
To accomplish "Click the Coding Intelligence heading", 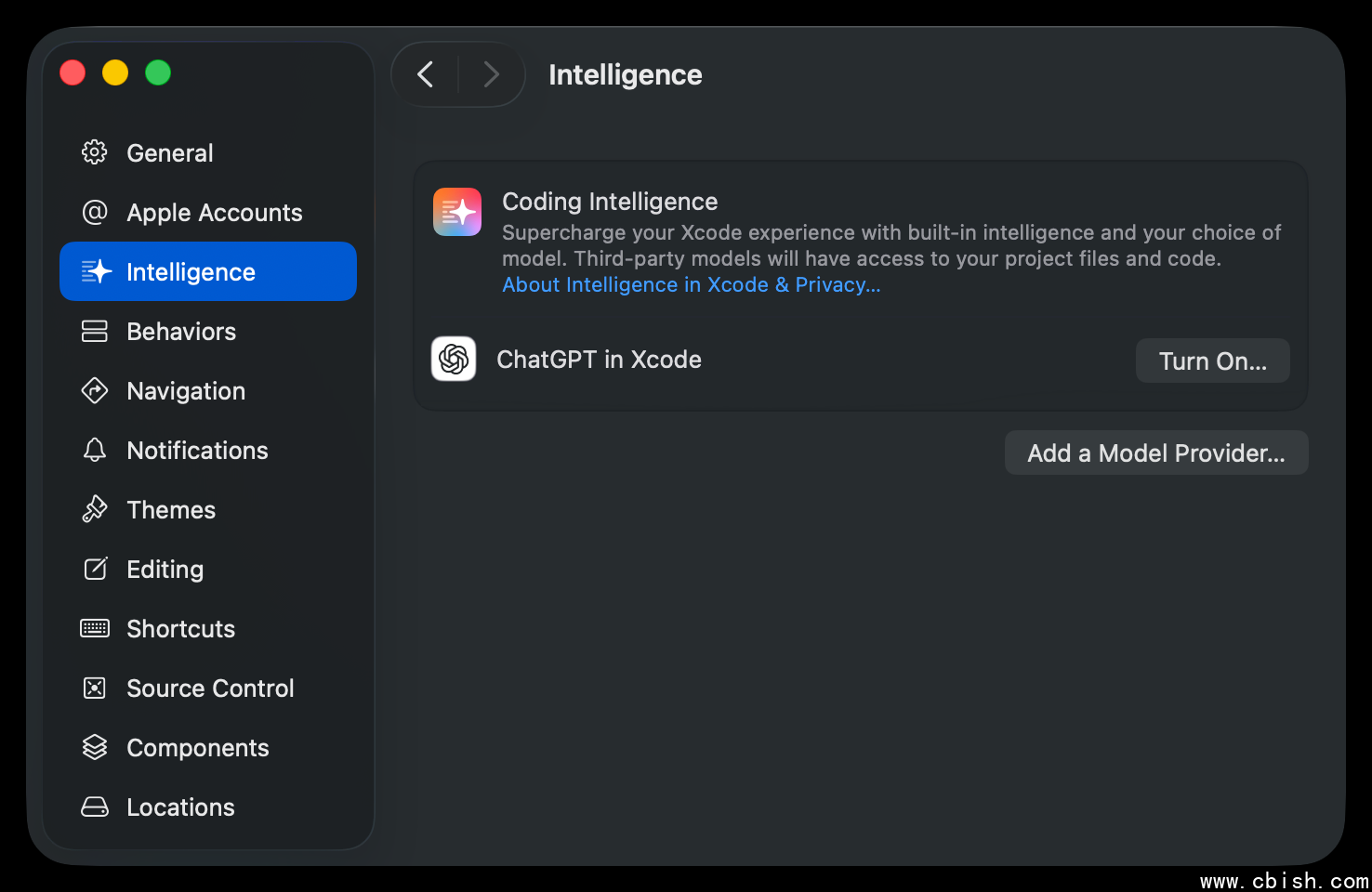I will [x=610, y=202].
